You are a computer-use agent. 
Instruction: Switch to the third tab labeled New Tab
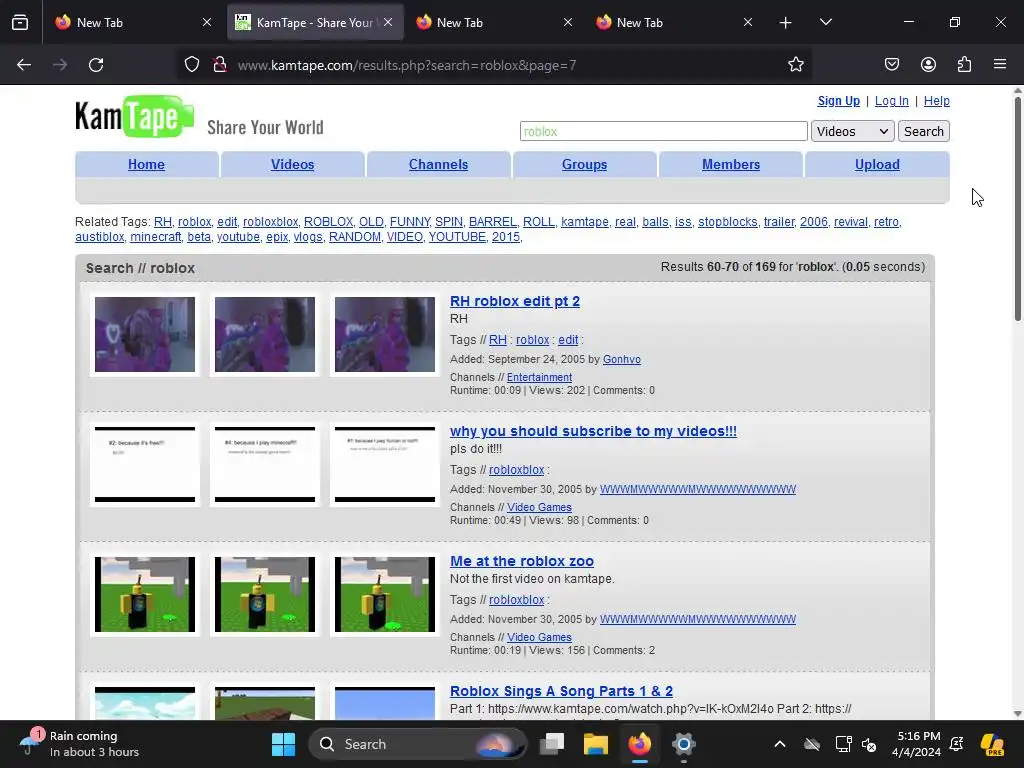click(494, 22)
